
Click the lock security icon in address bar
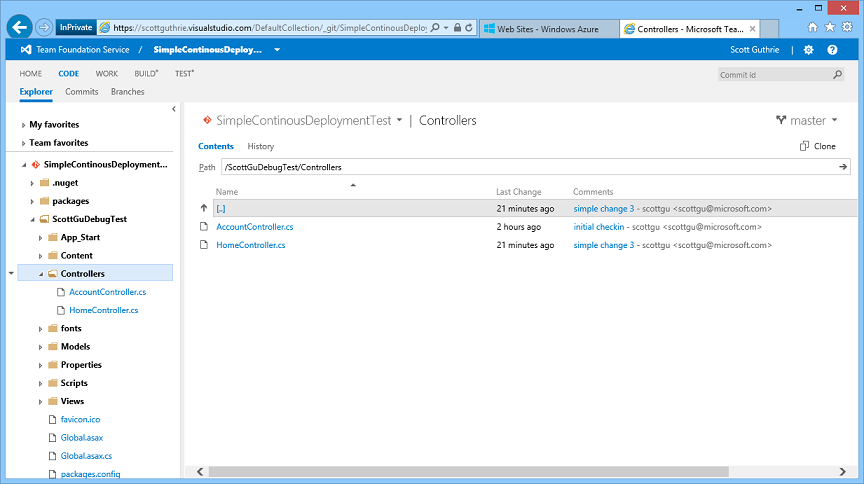(457, 28)
